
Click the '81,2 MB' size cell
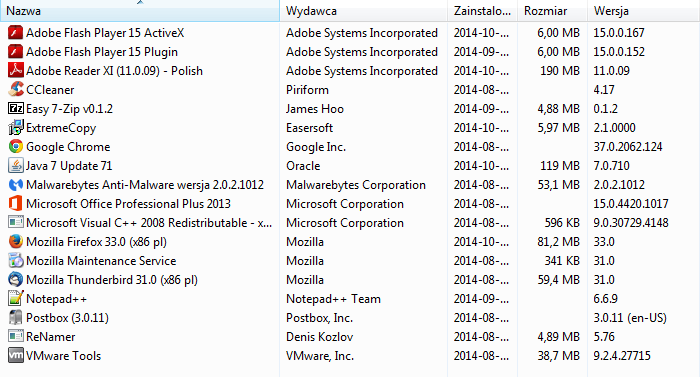(x=558, y=242)
